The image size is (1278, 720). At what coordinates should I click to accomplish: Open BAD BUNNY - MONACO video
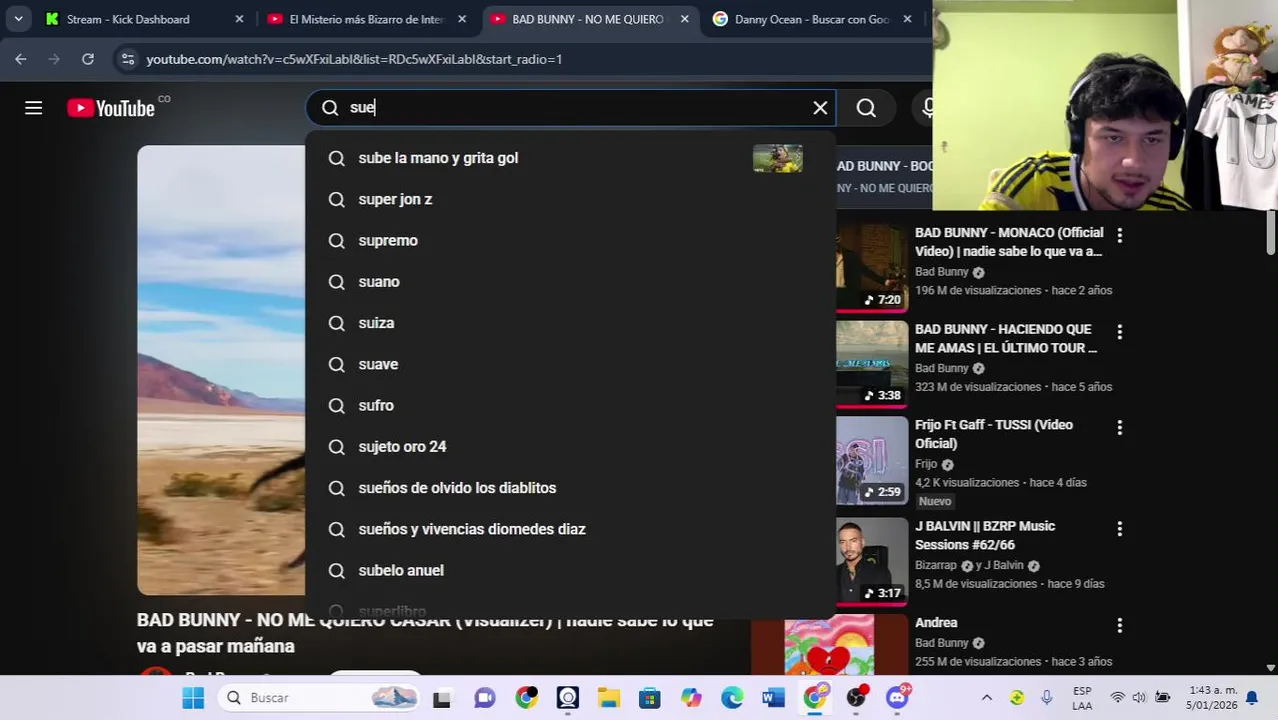(x=1009, y=242)
